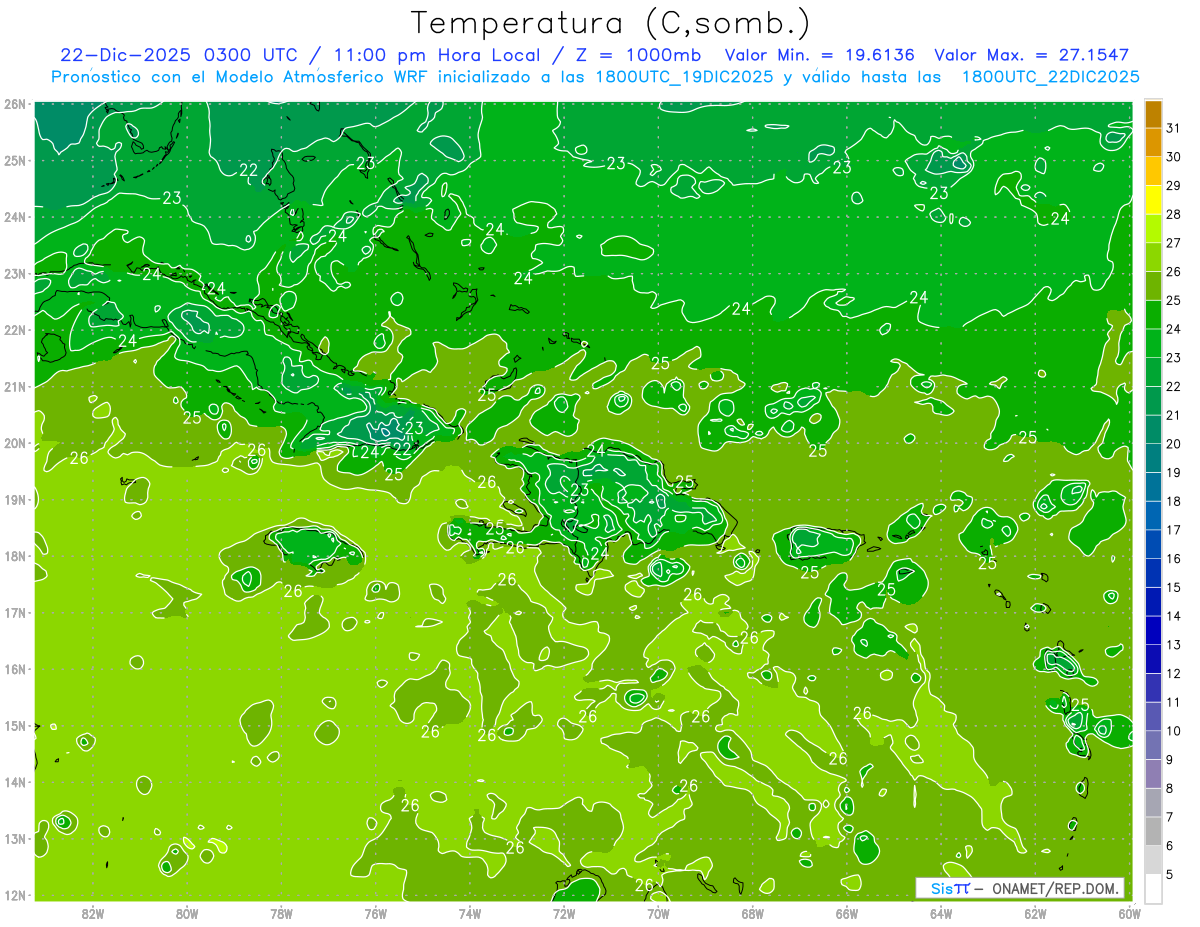Image resolution: width=1200 pixels, height=927 pixels.
Task: Click legend scale value 27
Action: tap(1173, 243)
